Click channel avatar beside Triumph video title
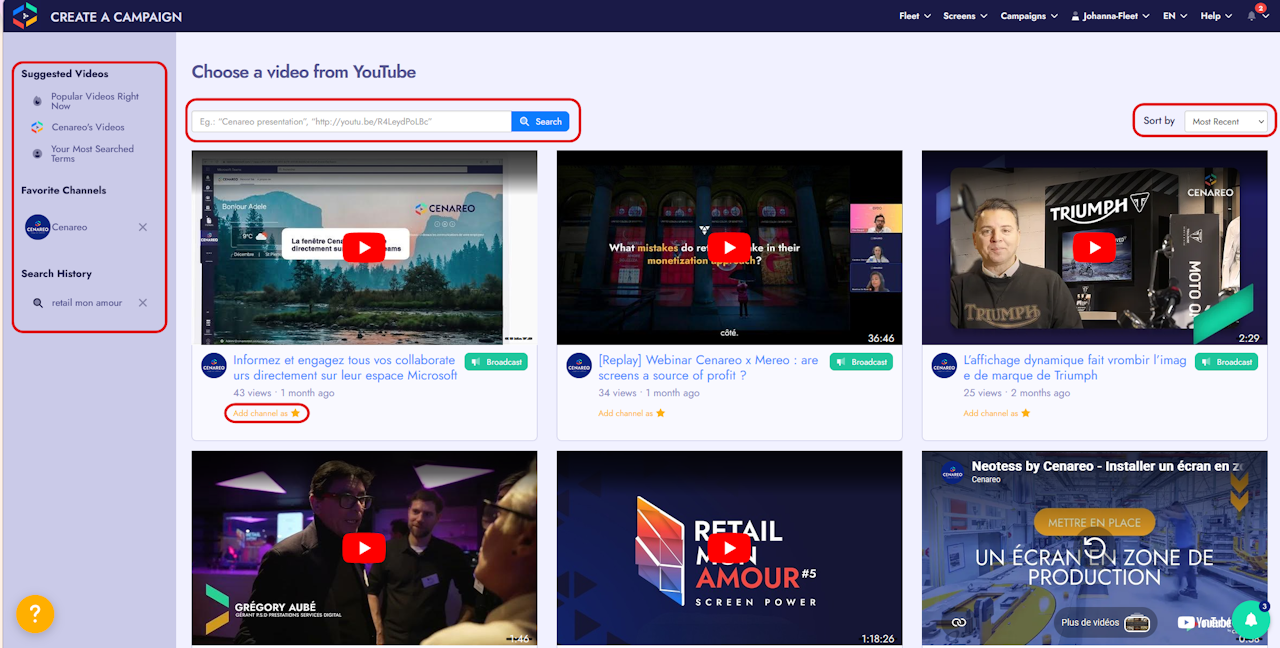1280x648 pixels. coord(944,366)
